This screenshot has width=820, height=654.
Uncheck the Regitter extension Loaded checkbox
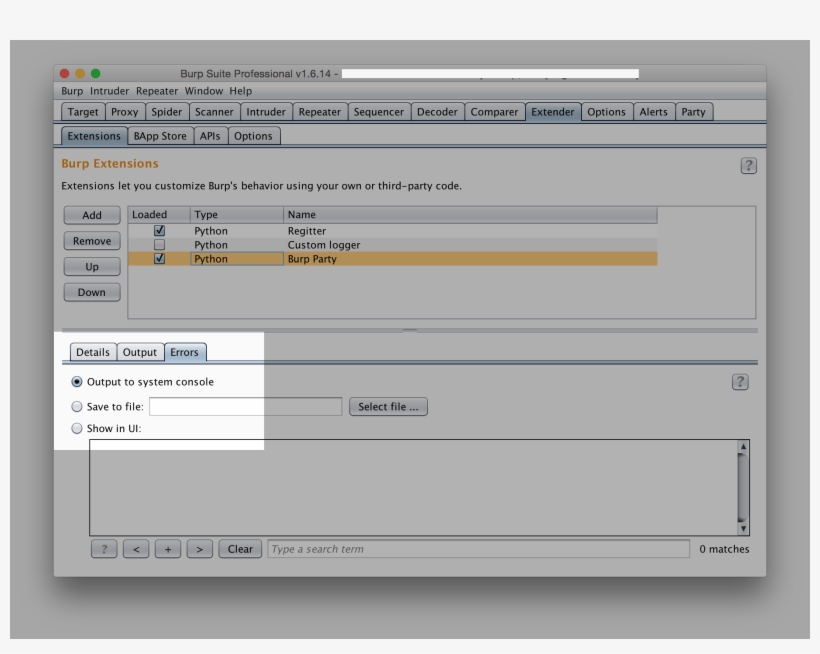coord(159,231)
